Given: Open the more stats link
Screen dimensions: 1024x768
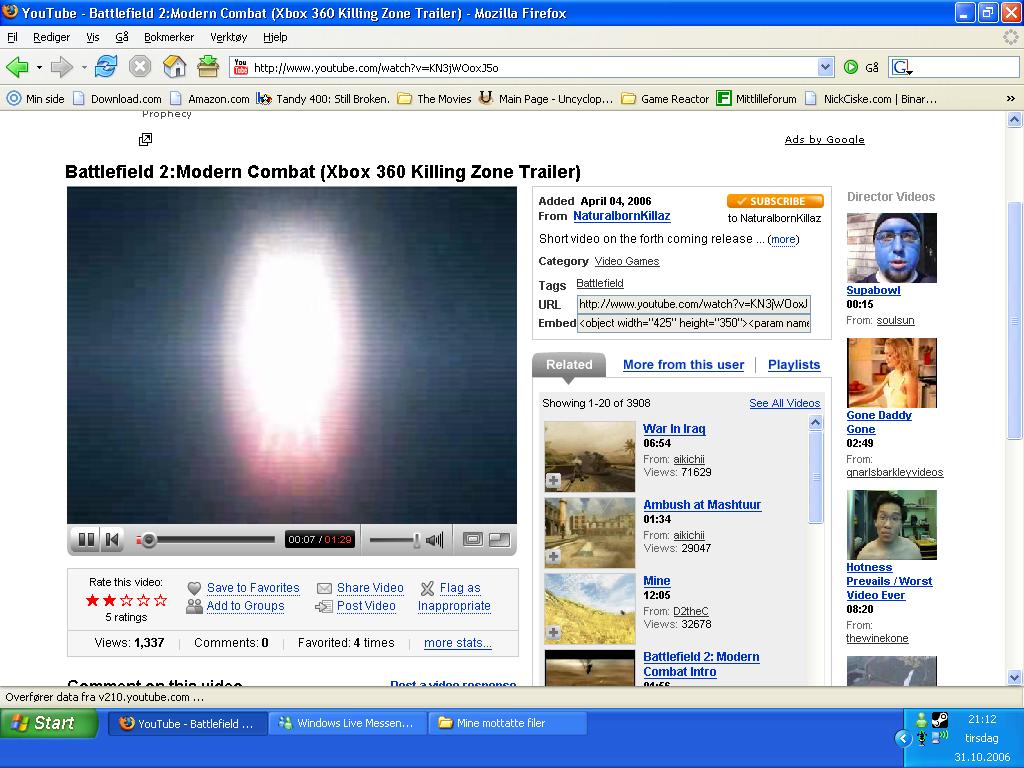Looking at the screenshot, I should [457, 643].
